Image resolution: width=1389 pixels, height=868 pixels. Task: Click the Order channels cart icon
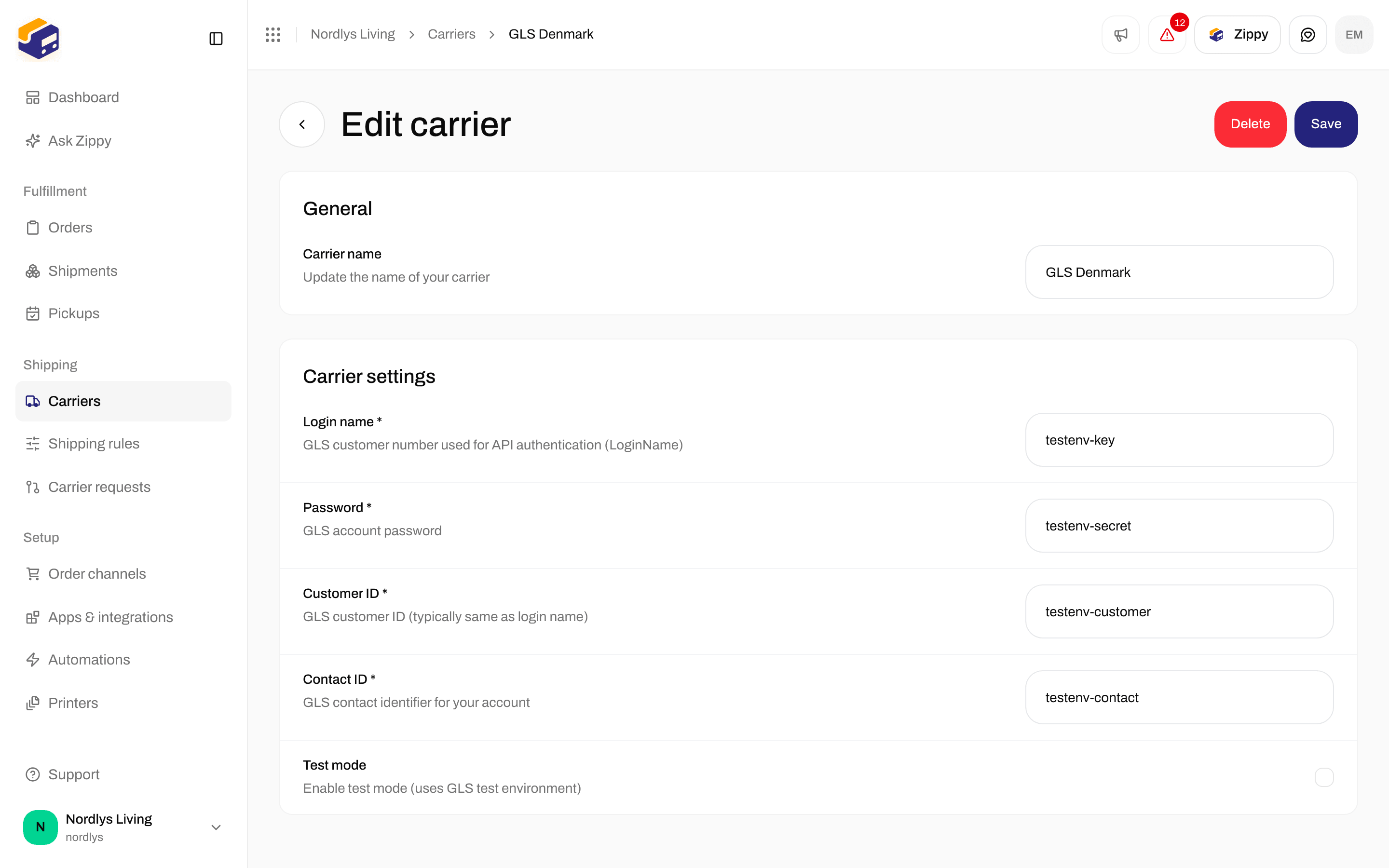pyautogui.click(x=33, y=573)
